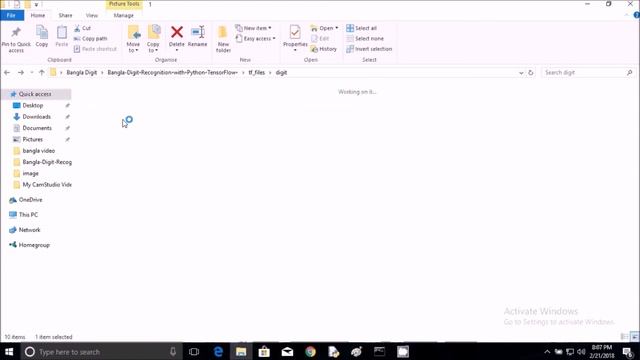Switch to the View ribbon tab
640x360 pixels.
[x=92, y=15]
